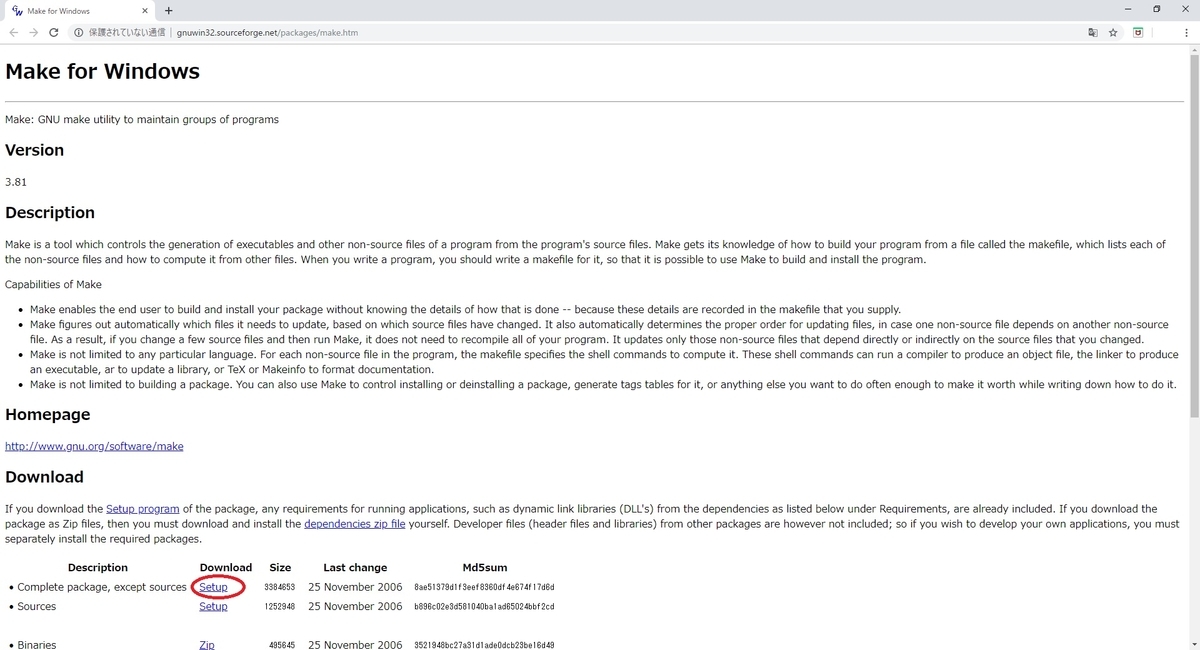Click the Description heading
1200x650 pixels.
pos(50,213)
